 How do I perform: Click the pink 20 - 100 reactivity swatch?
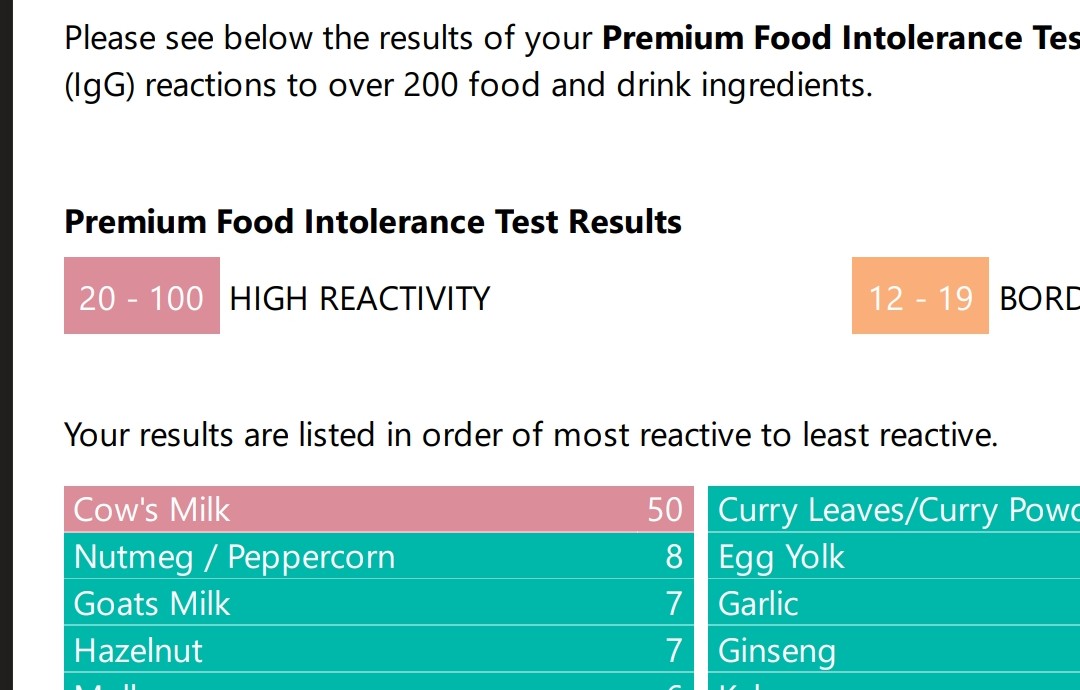(141, 296)
